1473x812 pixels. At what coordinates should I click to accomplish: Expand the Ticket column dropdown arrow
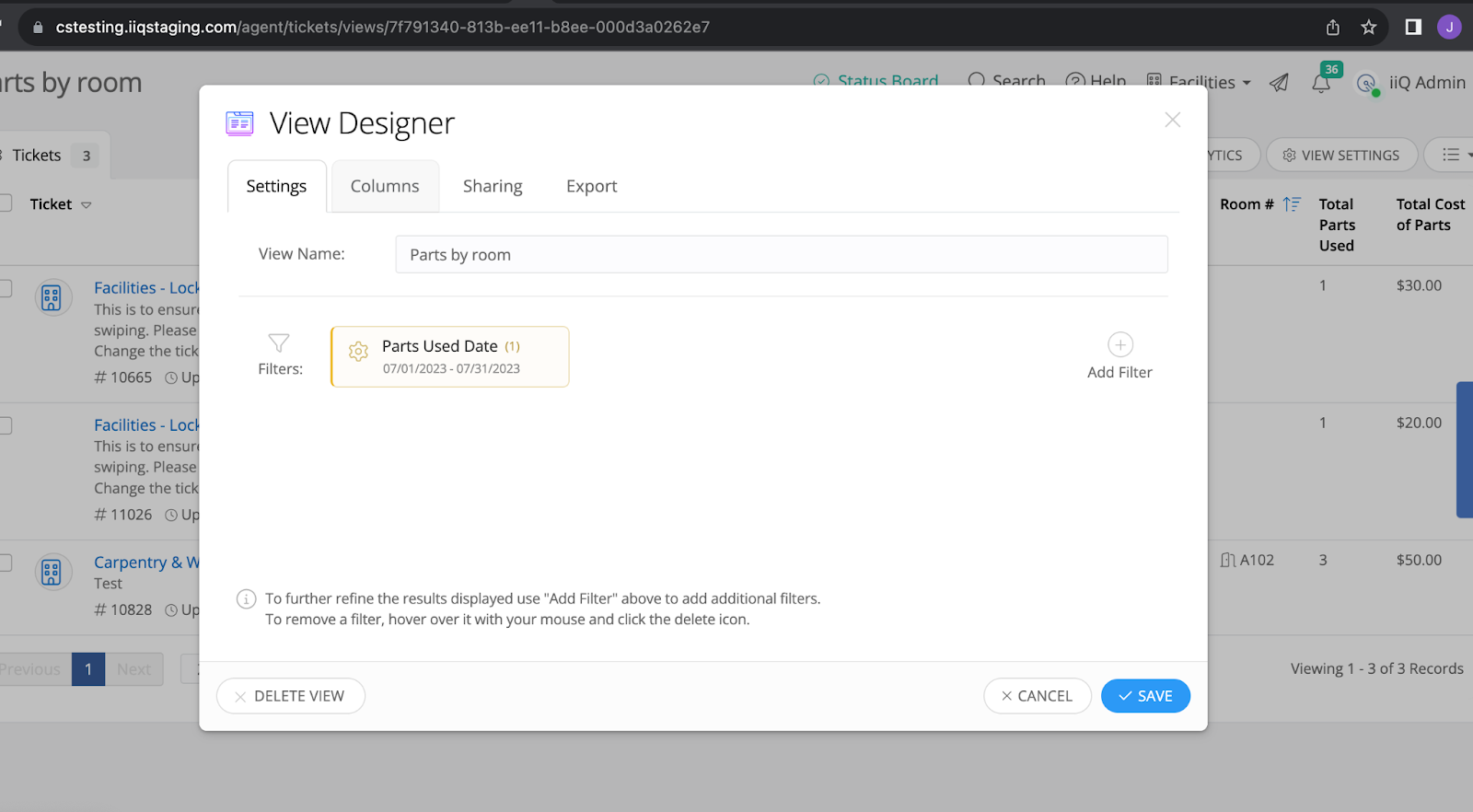(87, 205)
